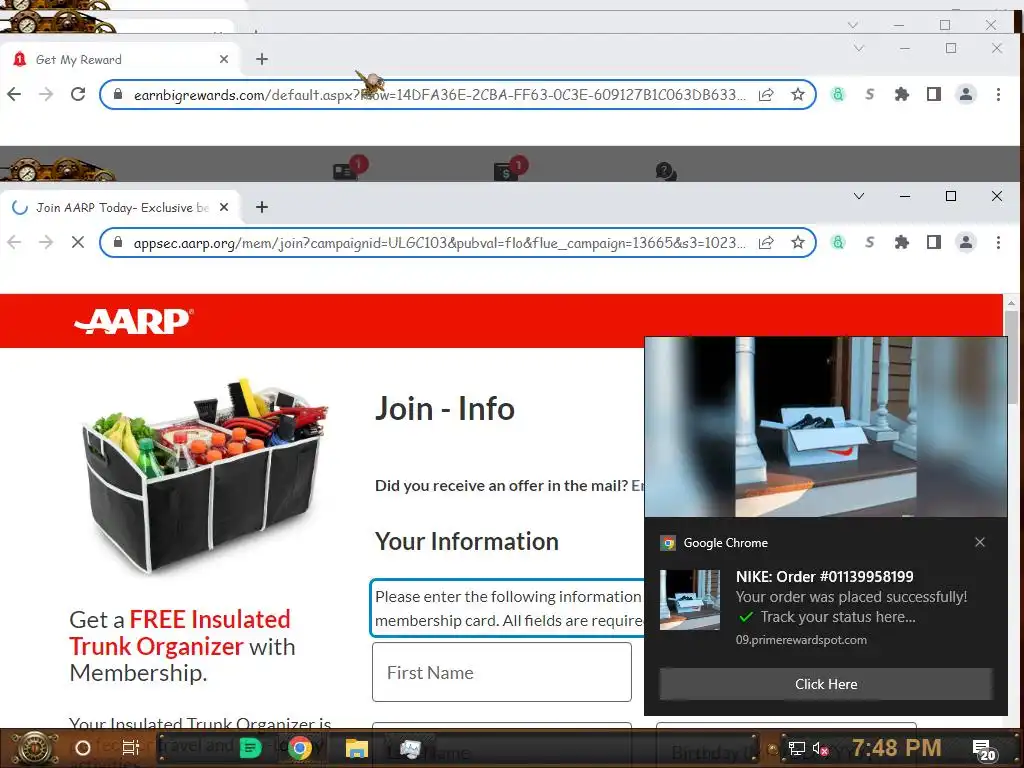Switch to Join AARP Today tab

coord(121,207)
